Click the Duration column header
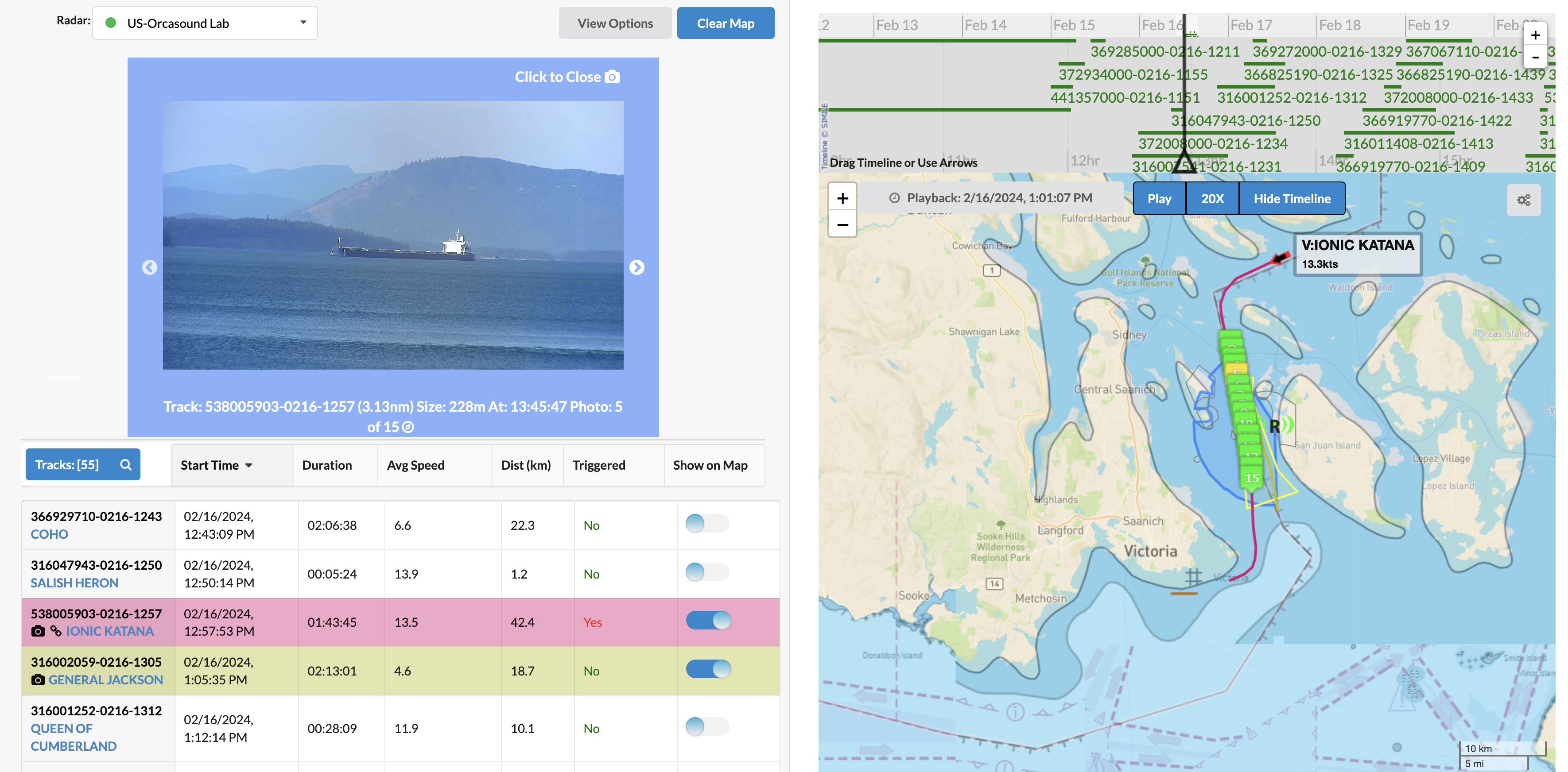This screenshot has width=1568, height=772. pos(327,465)
